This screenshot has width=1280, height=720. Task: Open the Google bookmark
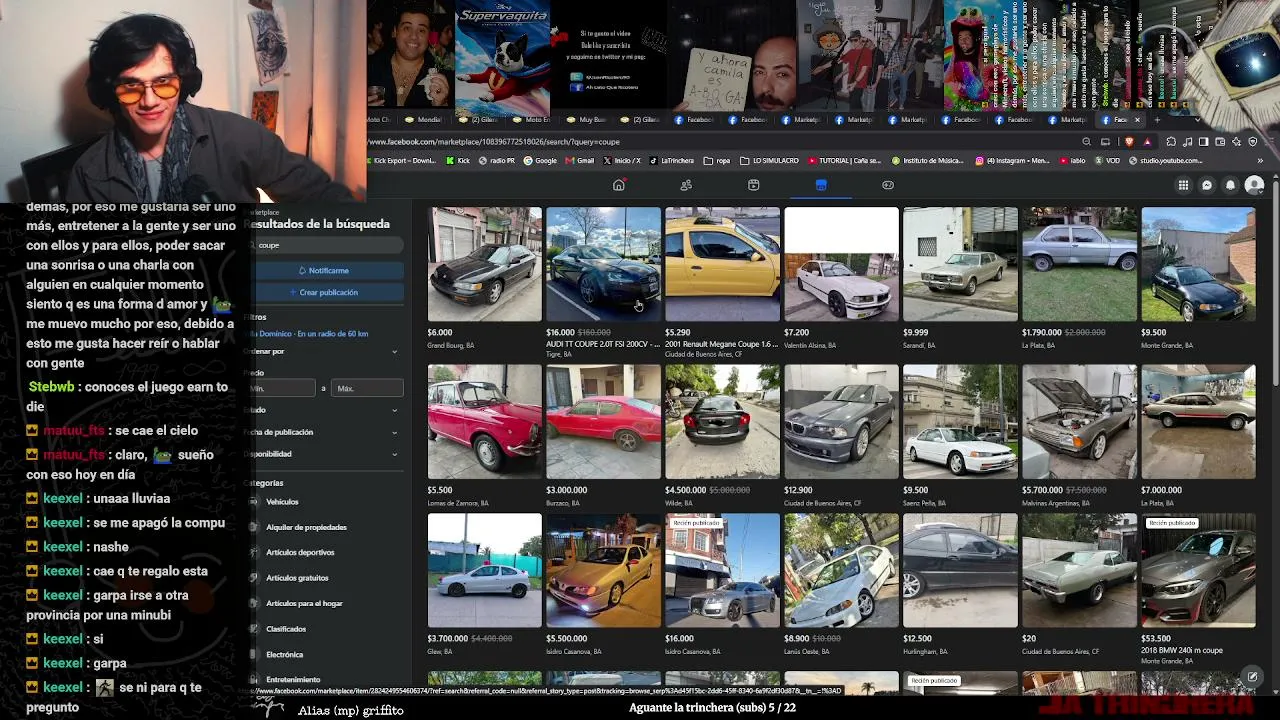click(539, 160)
